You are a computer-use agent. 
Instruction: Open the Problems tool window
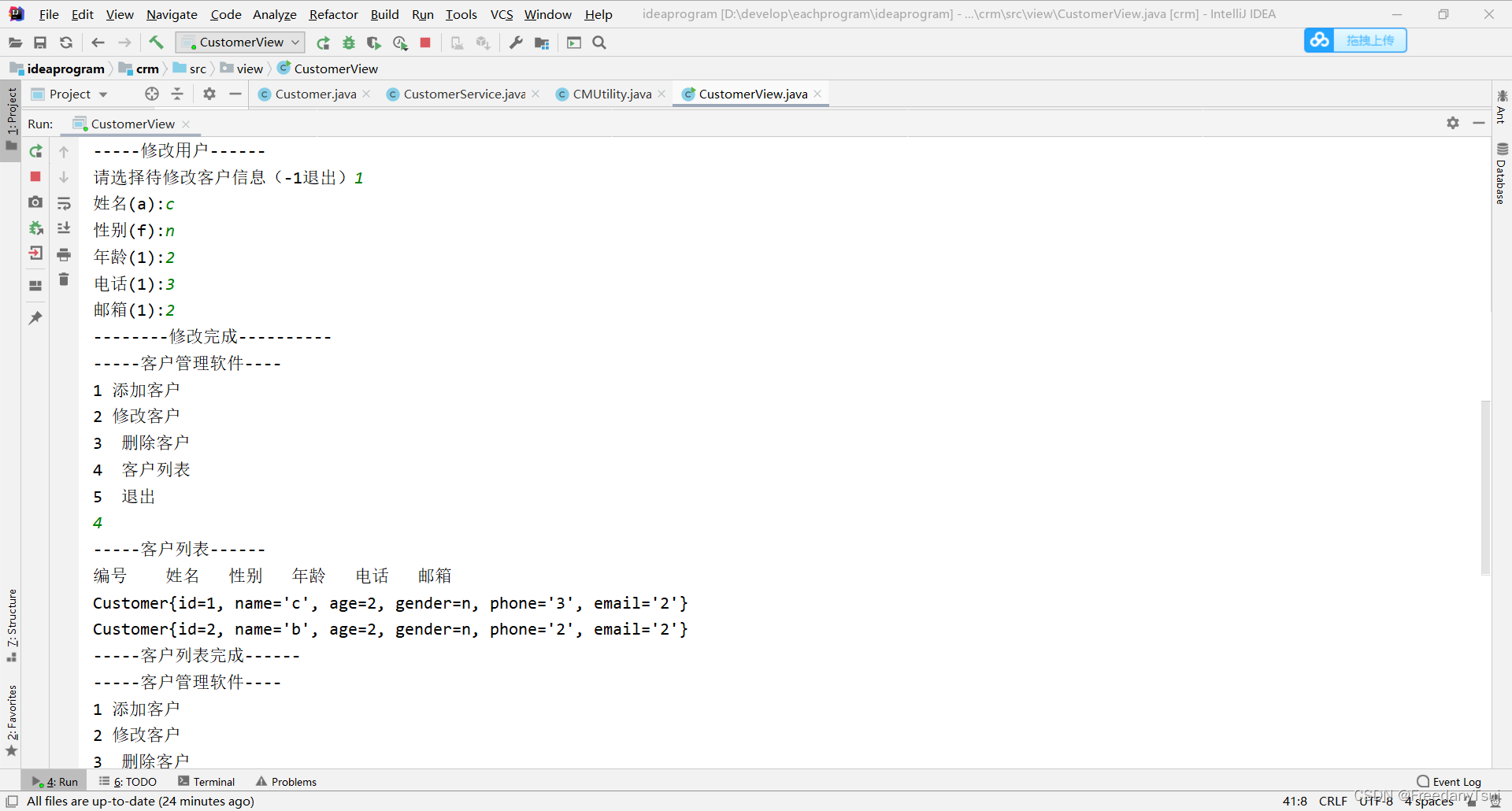[x=286, y=782]
